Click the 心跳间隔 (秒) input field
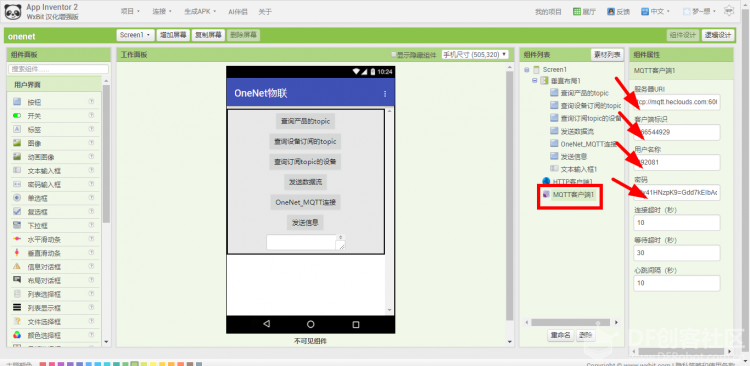Image resolution: width=750 pixels, height=366 pixels. coord(676,283)
